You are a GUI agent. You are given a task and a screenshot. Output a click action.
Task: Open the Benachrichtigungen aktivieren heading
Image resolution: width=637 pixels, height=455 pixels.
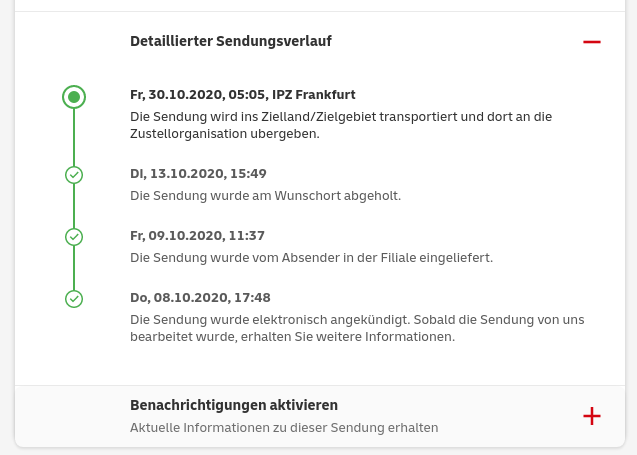[234, 405]
